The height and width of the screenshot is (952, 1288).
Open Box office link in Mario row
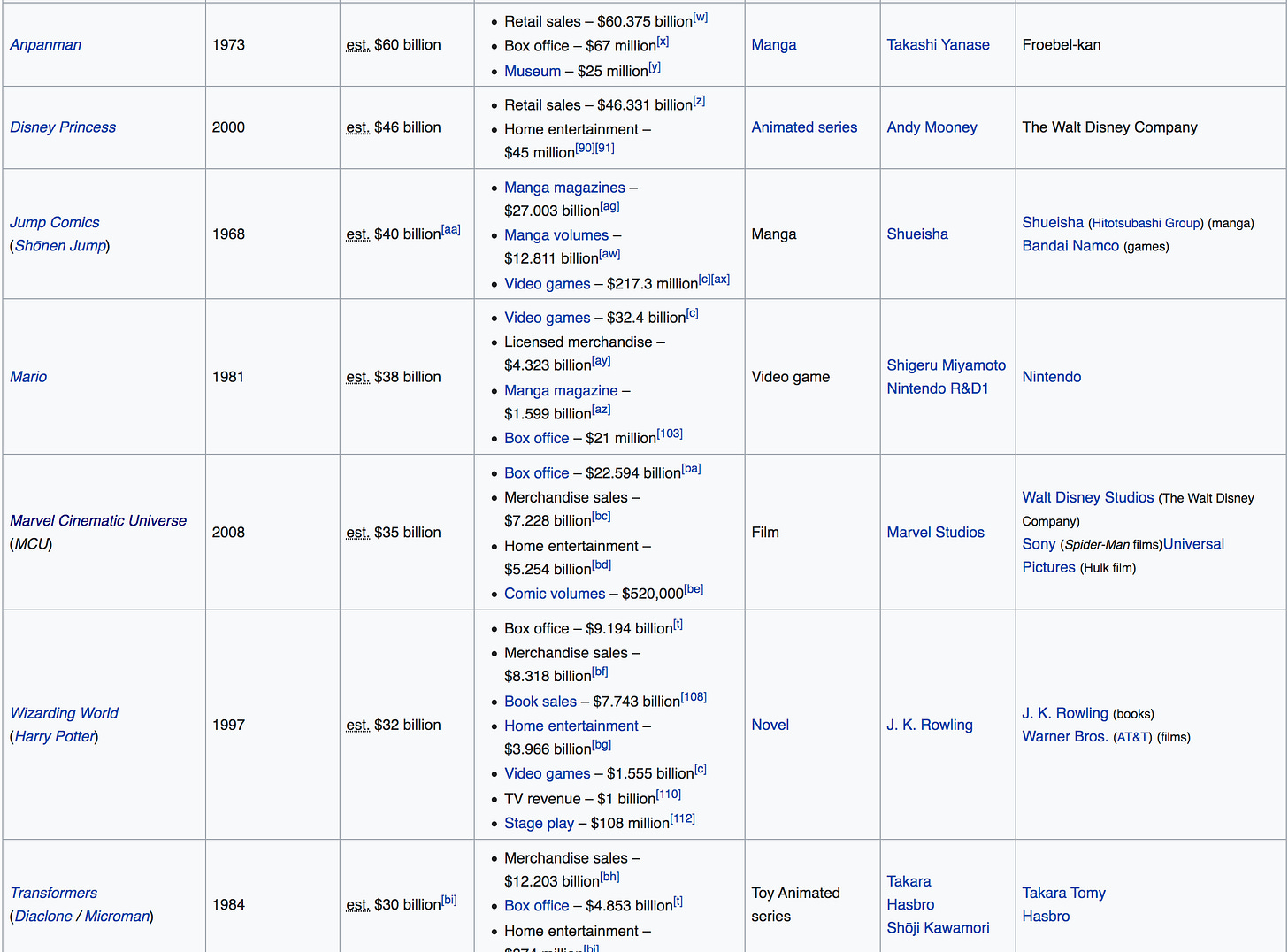[x=537, y=438]
